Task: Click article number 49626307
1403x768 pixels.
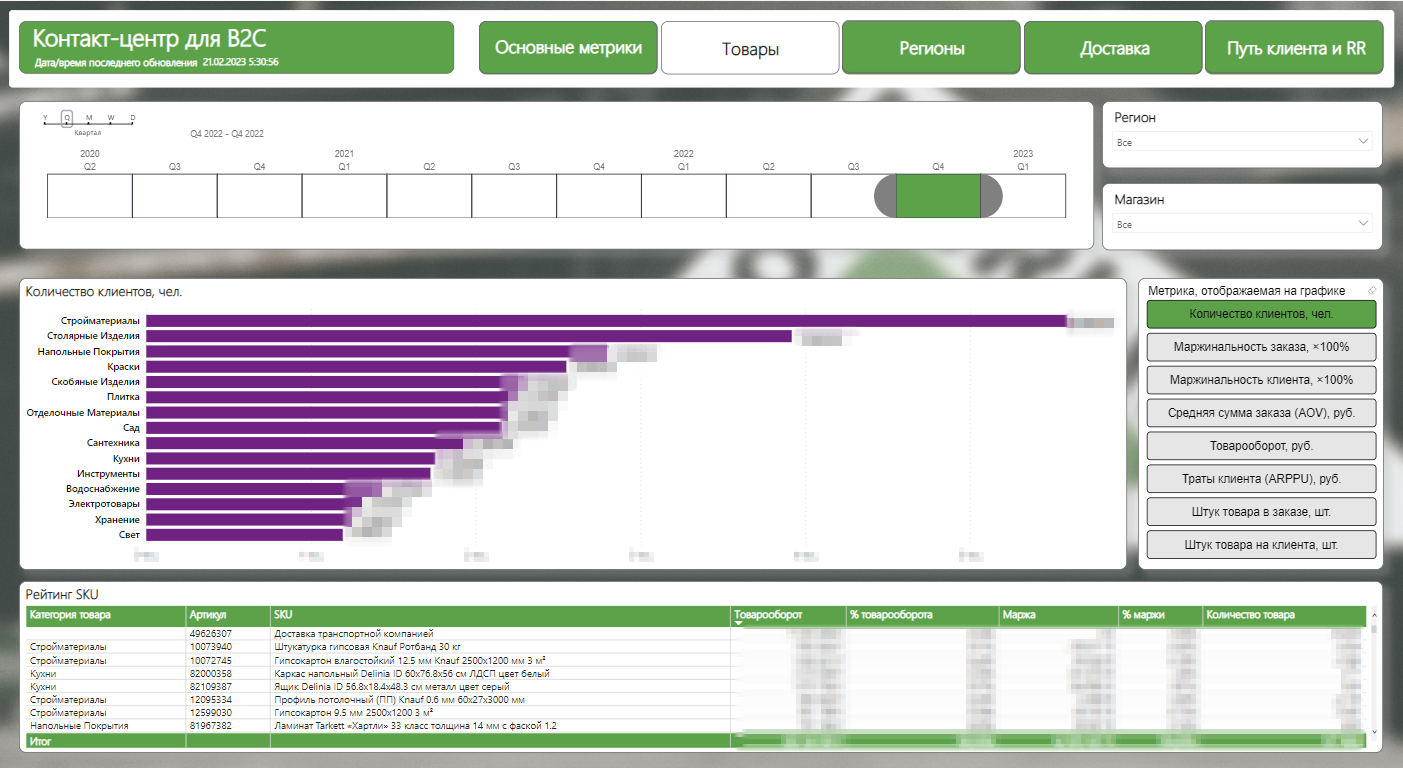Action: 210,634
